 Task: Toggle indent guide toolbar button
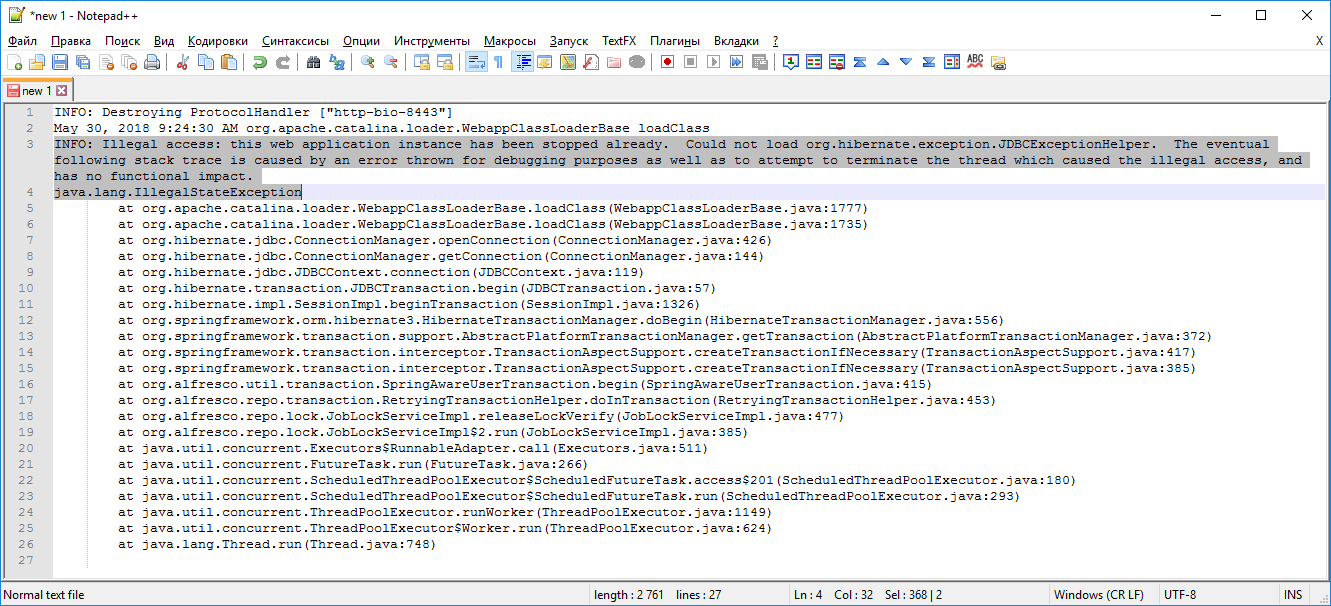tap(522, 62)
